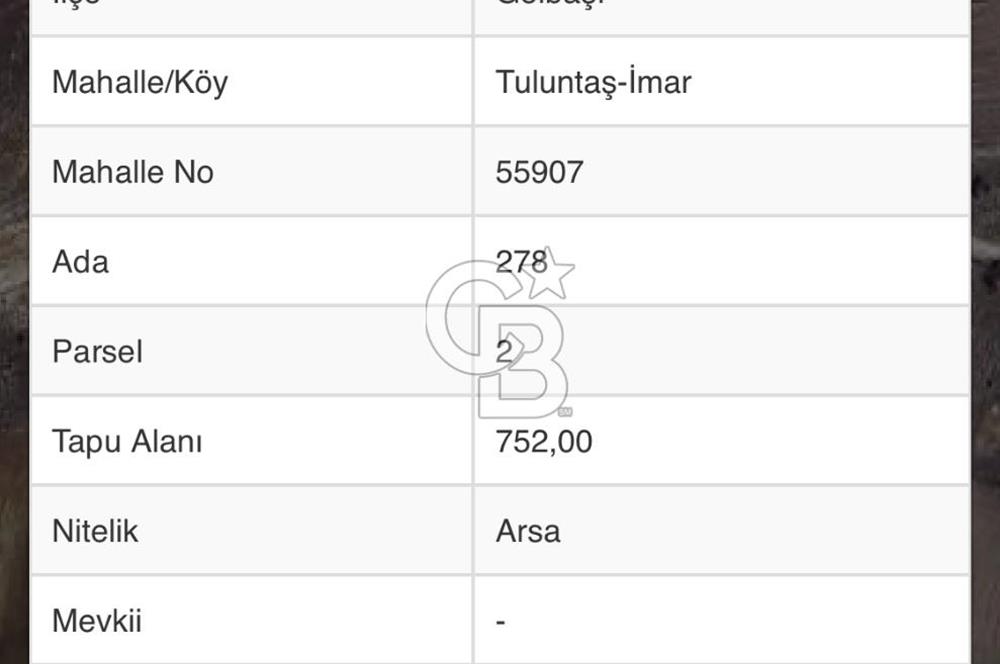The height and width of the screenshot is (664, 1000).
Task: Click the 55907 neighborhood number
Action: [539, 172]
